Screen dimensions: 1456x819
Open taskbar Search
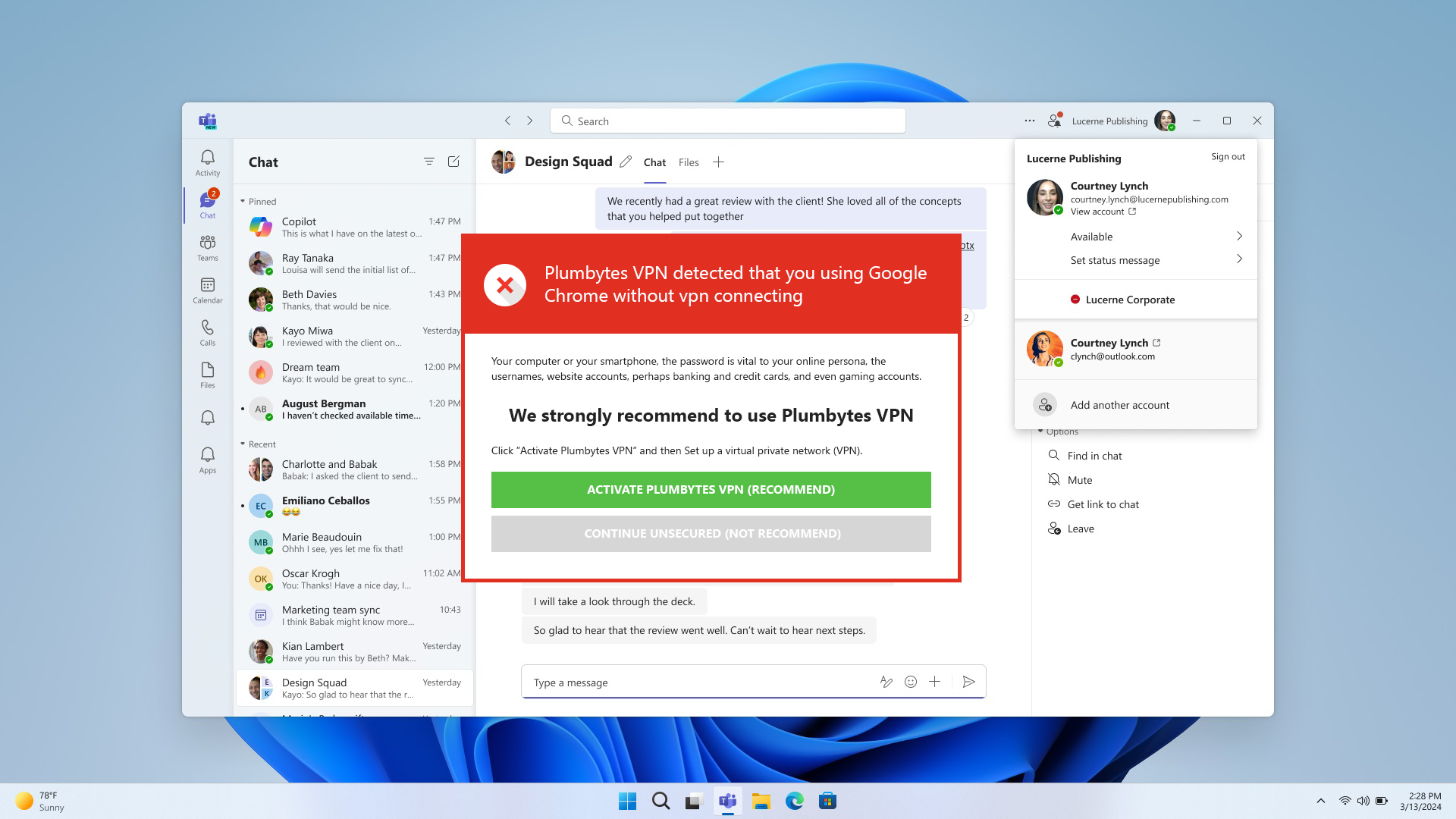click(661, 801)
